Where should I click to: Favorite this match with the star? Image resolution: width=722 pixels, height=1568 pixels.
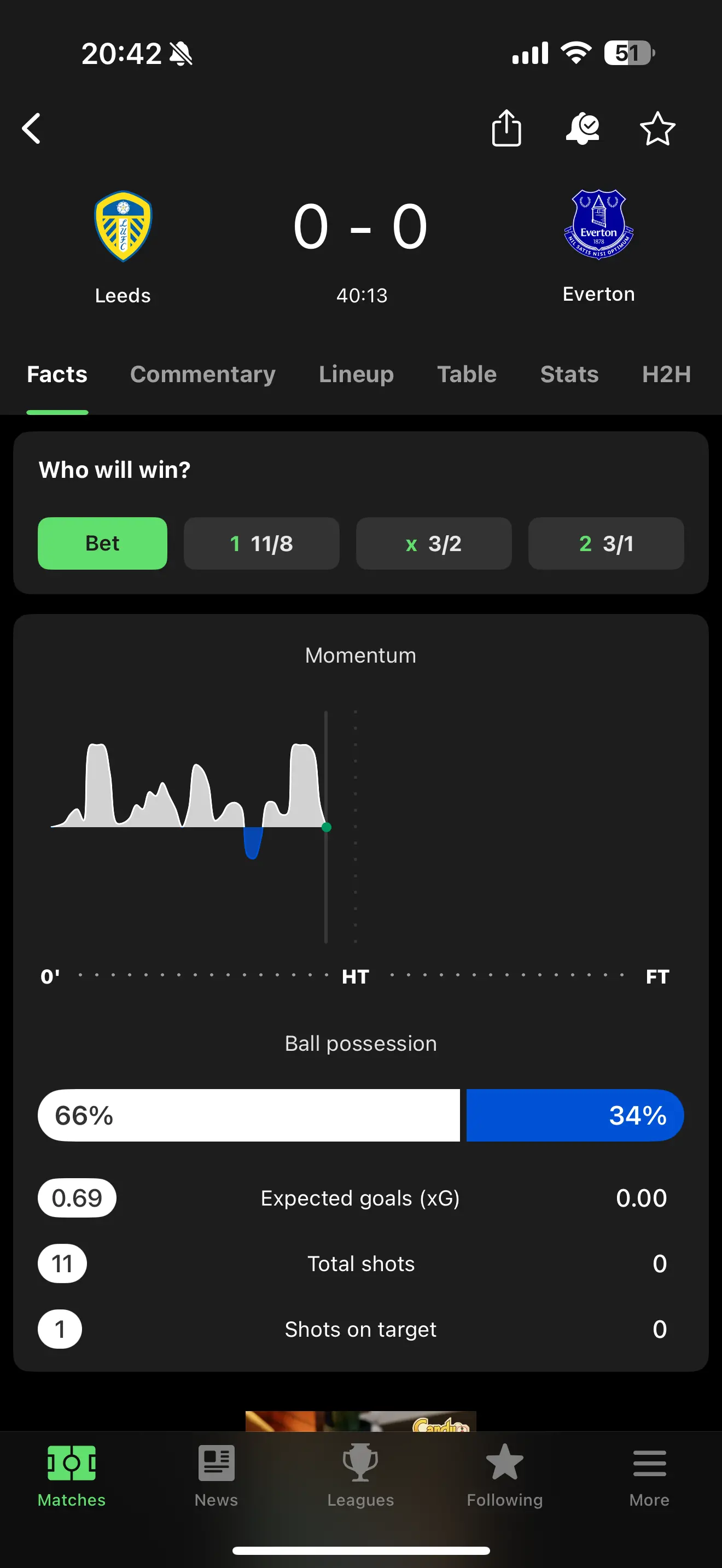pyautogui.click(x=657, y=128)
